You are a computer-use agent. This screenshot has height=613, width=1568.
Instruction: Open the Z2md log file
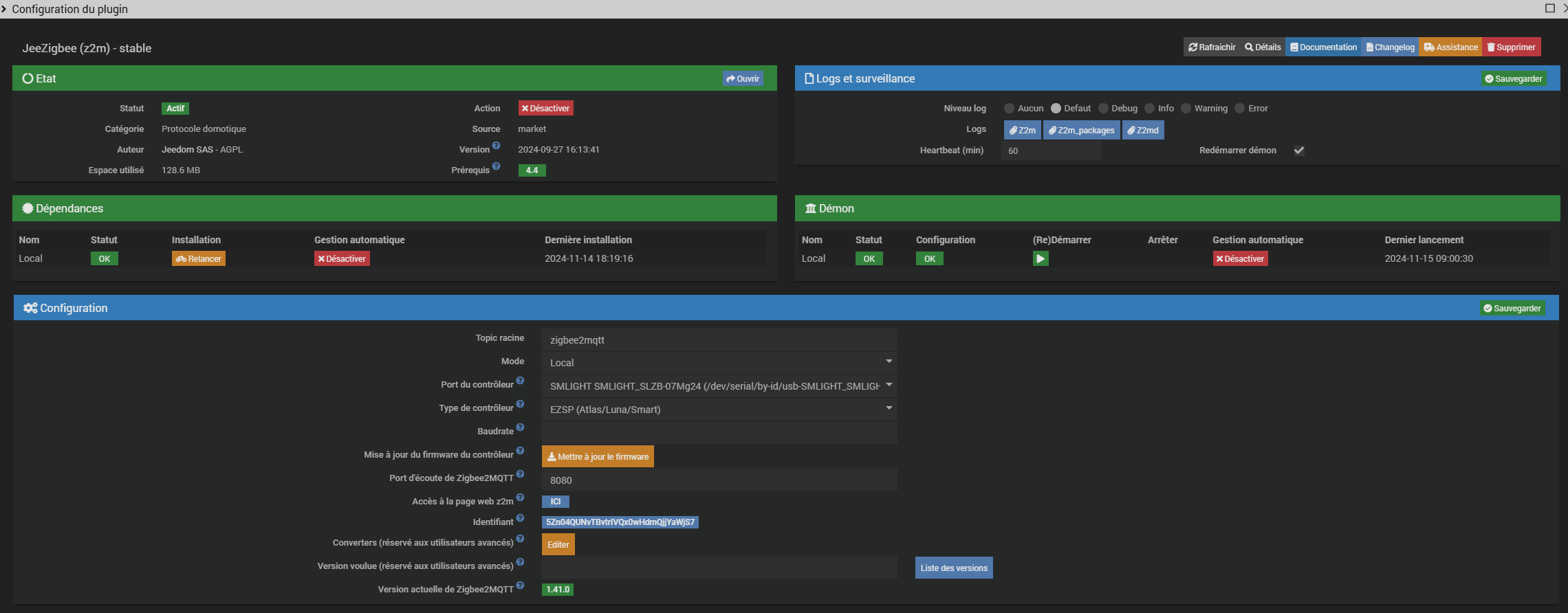point(1143,130)
